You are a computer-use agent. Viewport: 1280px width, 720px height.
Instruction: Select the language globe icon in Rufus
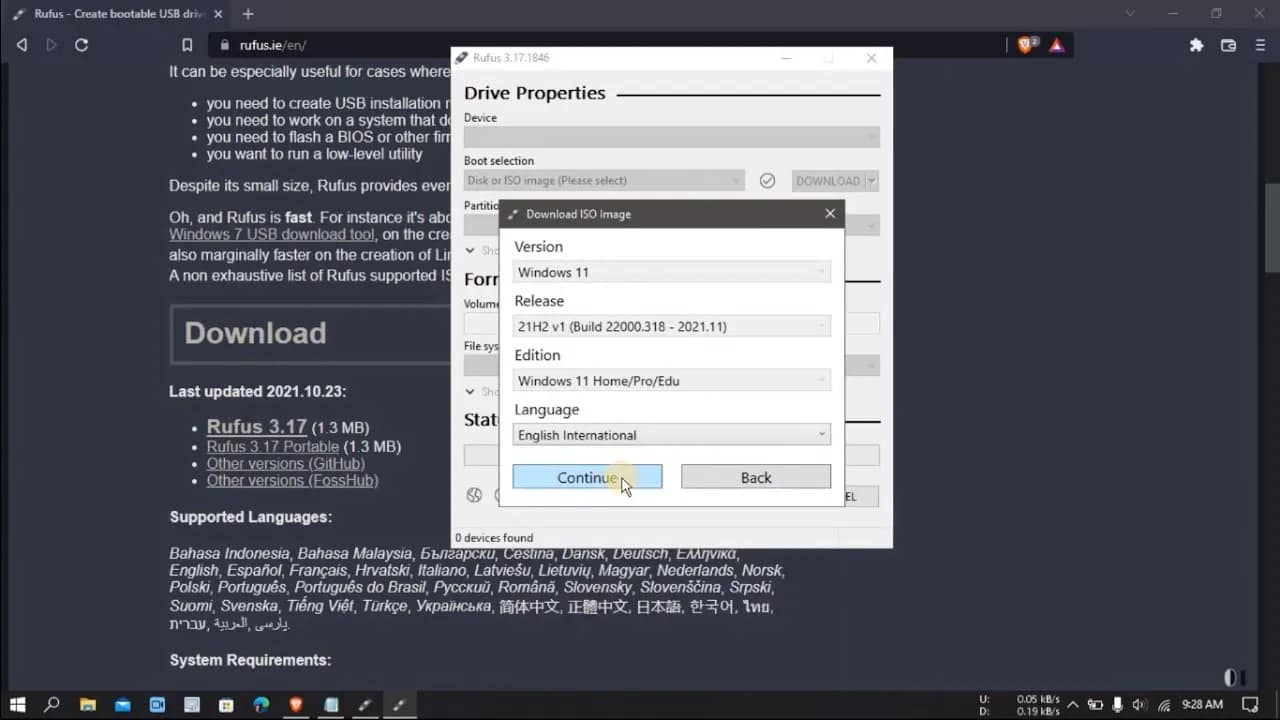474,494
